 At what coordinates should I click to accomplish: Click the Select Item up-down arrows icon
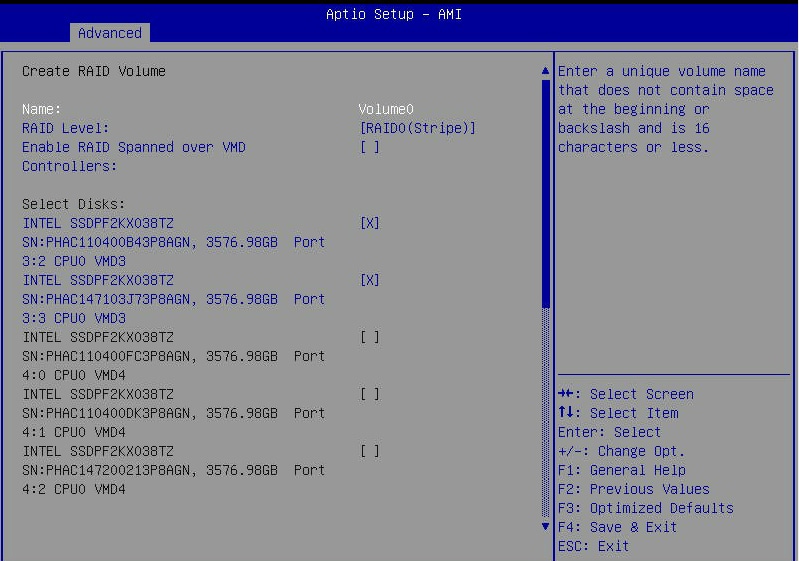point(565,413)
